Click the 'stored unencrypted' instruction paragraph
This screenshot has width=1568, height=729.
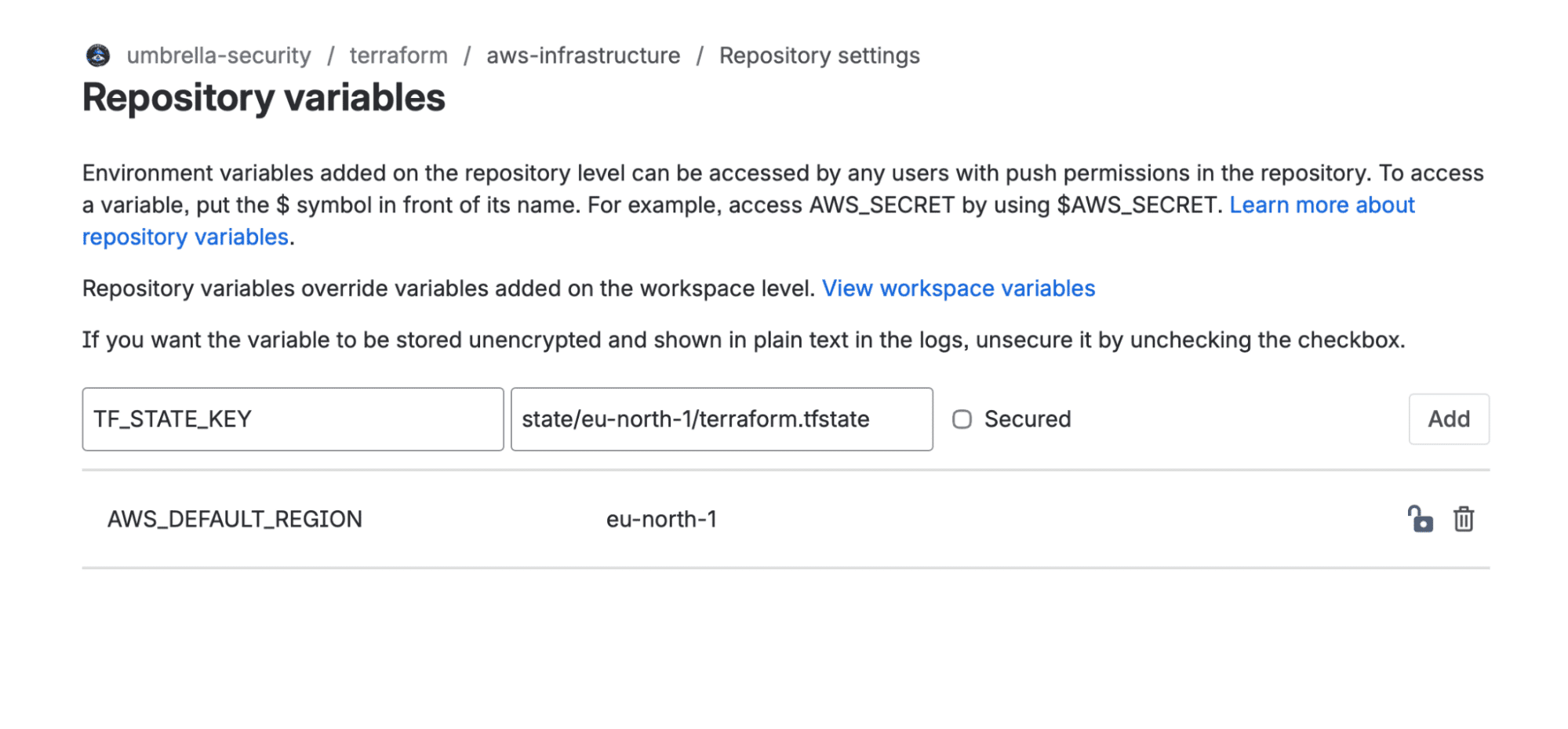click(x=743, y=340)
